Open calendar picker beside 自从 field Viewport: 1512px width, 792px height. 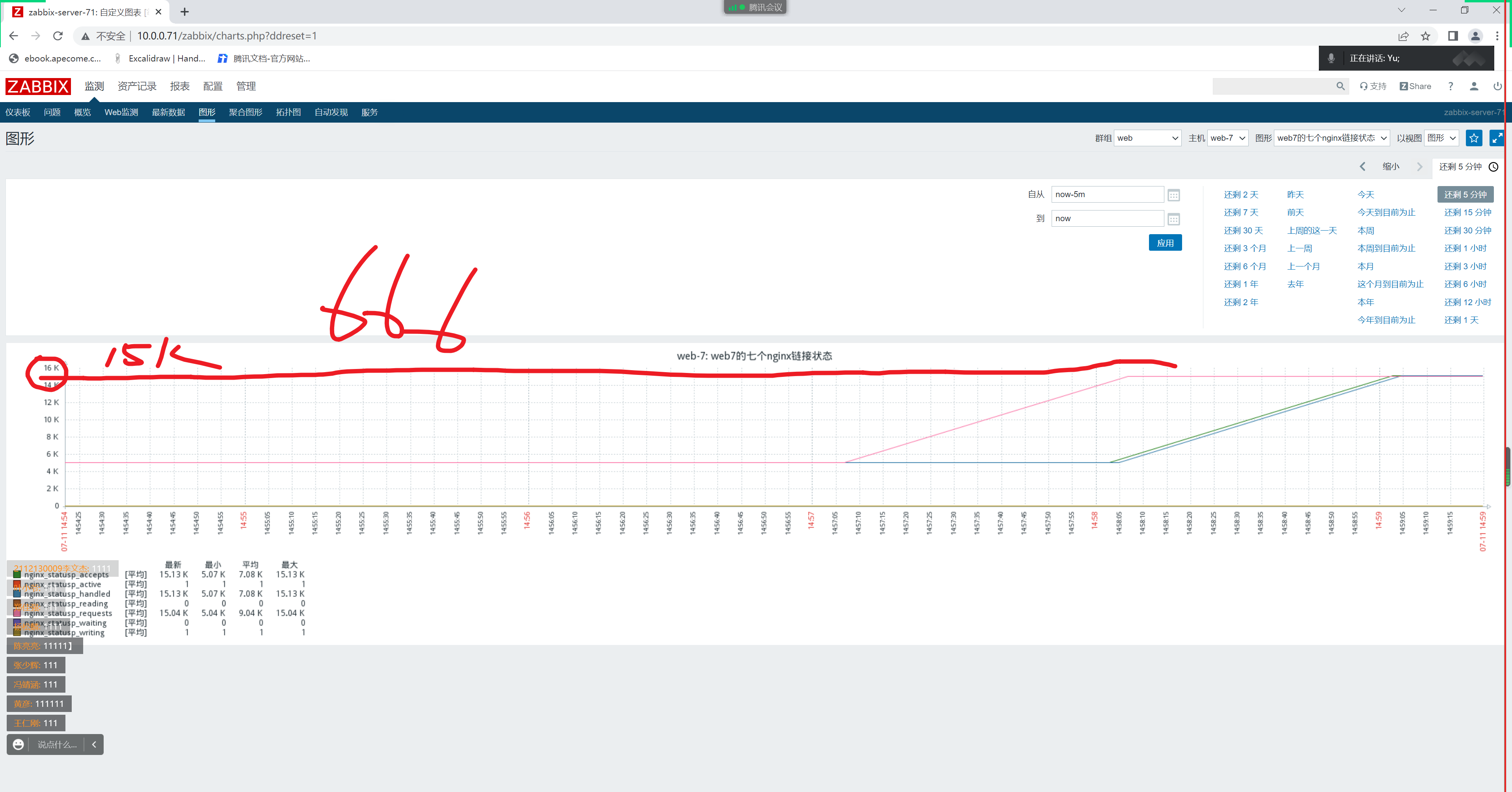point(1173,196)
